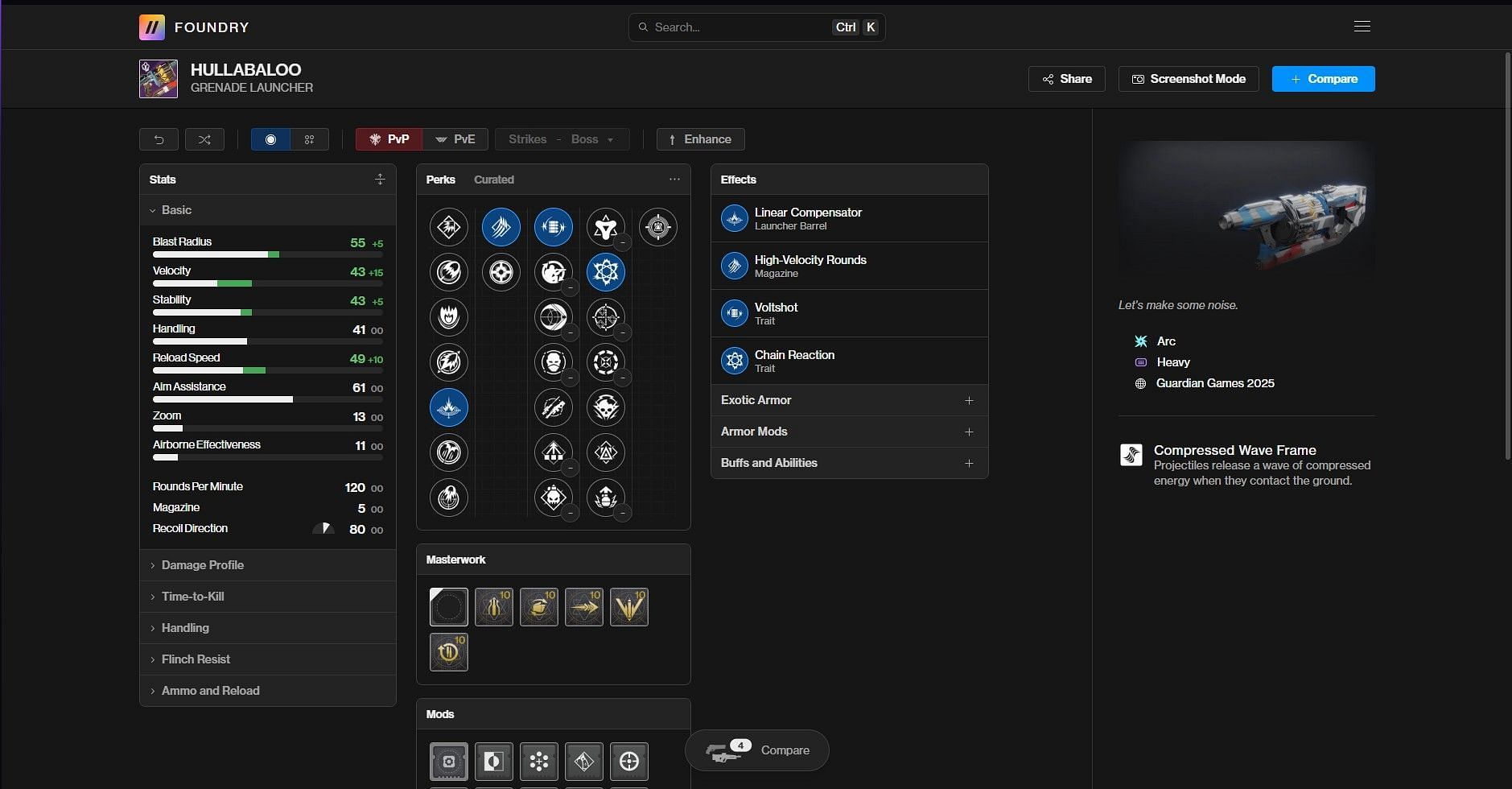
Task: Click the undo arrow button
Action: (x=159, y=139)
